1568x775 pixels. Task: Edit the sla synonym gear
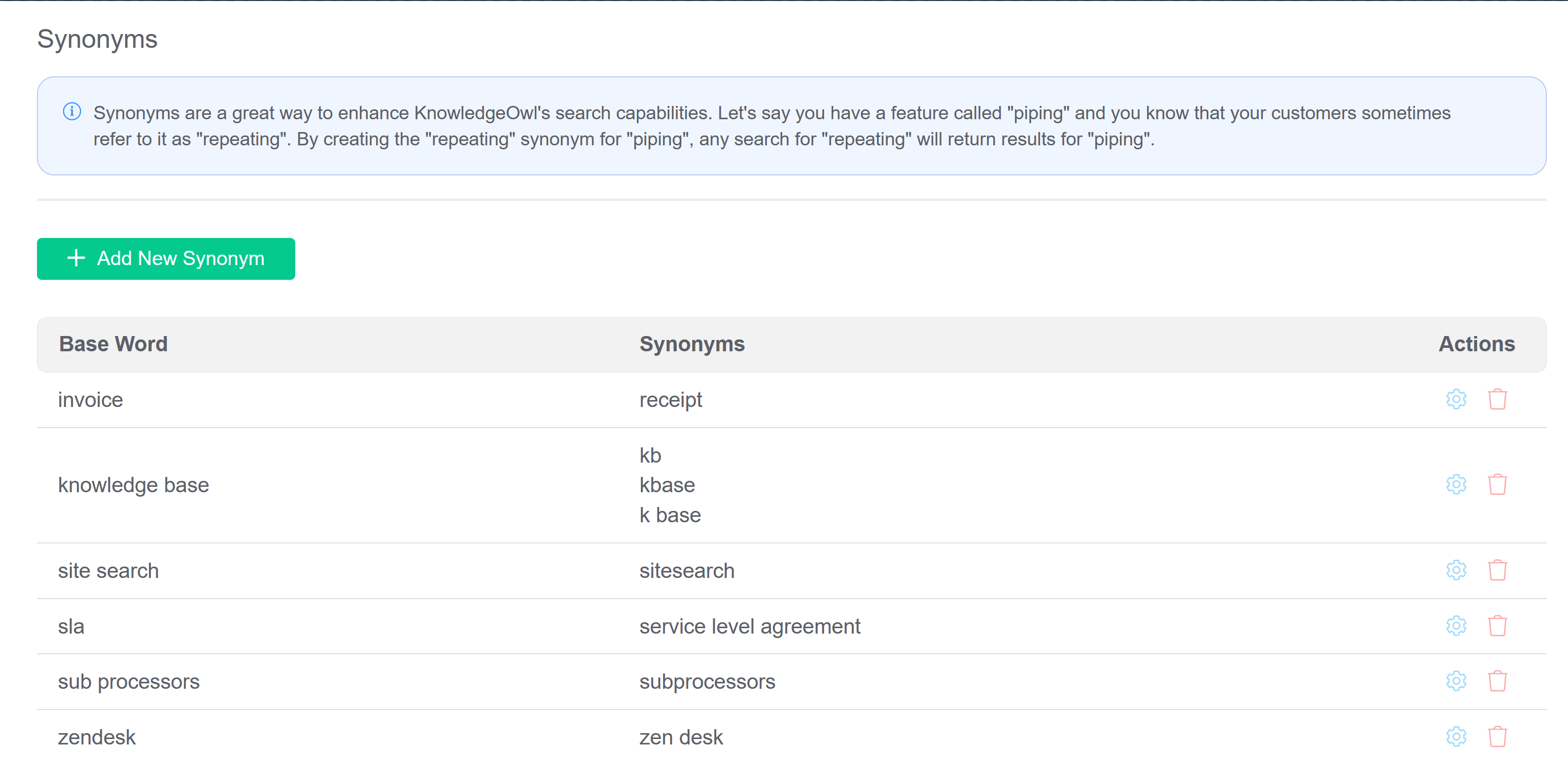pyautogui.click(x=1456, y=626)
